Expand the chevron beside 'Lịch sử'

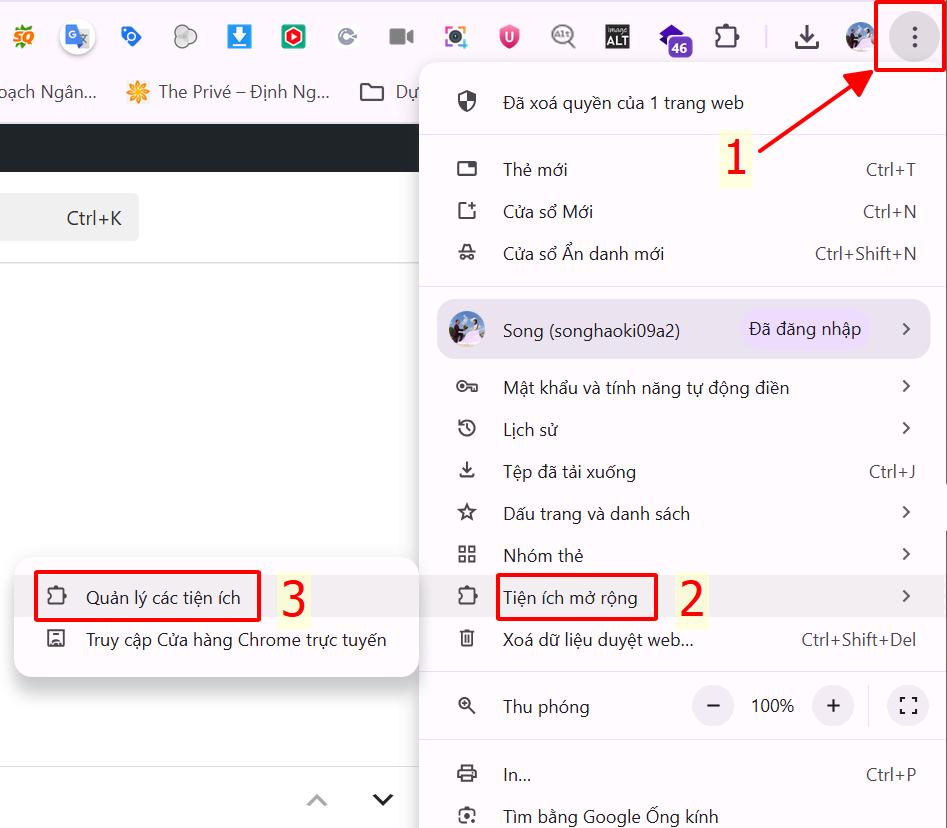[x=906, y=428]
